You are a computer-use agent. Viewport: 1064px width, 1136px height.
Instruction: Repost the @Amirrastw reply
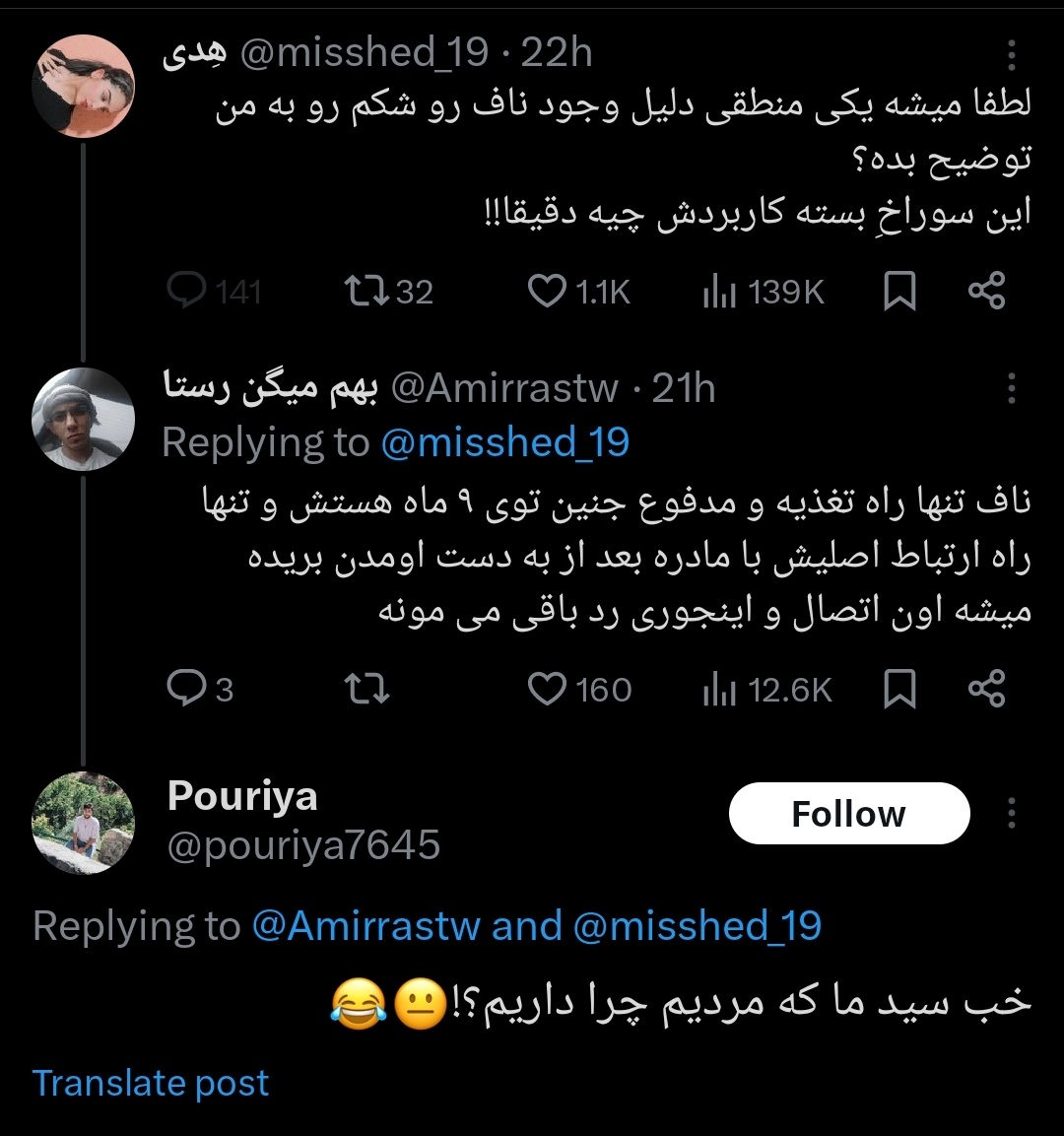click(369, 689)
